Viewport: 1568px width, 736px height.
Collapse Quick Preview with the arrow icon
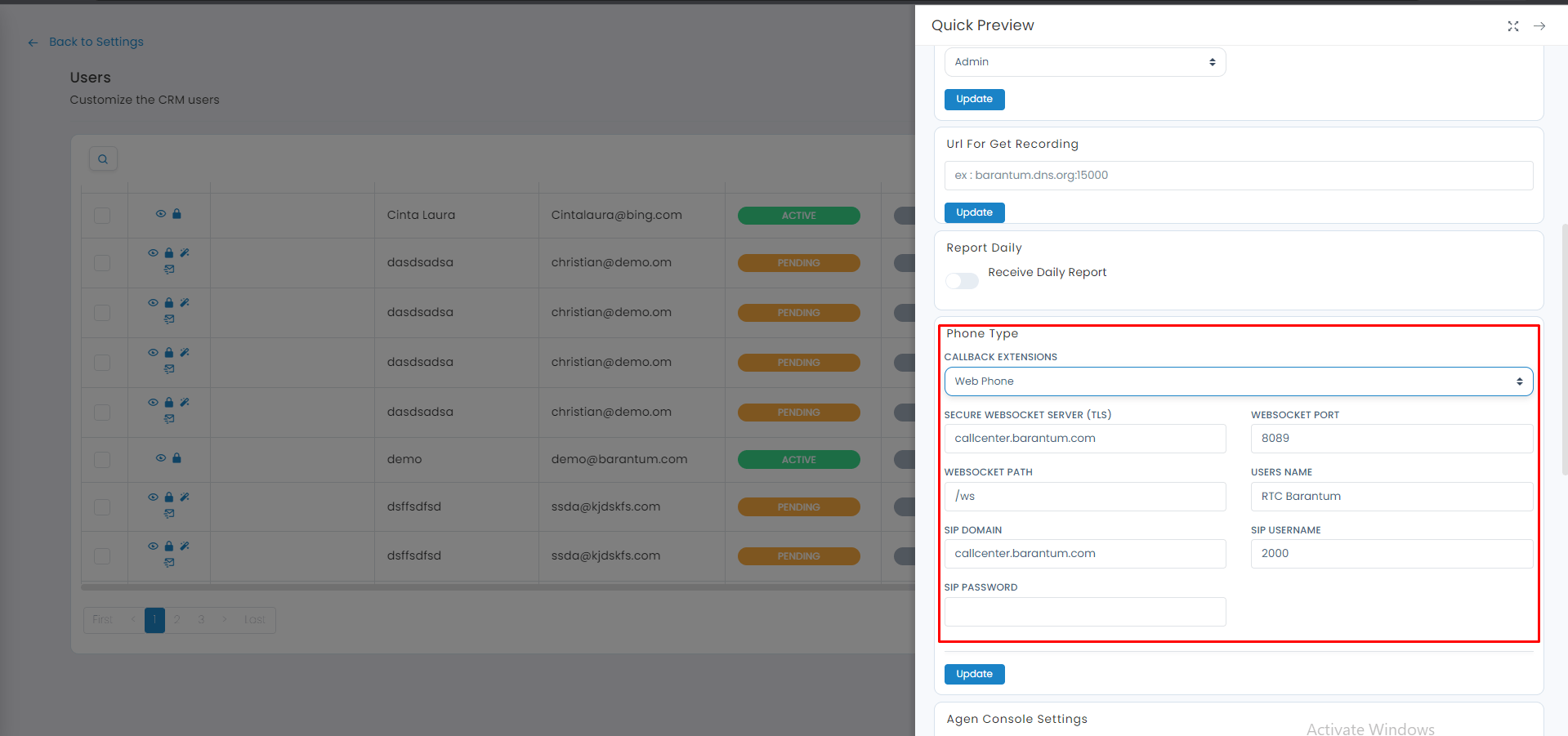click(x=1539, y=26)
